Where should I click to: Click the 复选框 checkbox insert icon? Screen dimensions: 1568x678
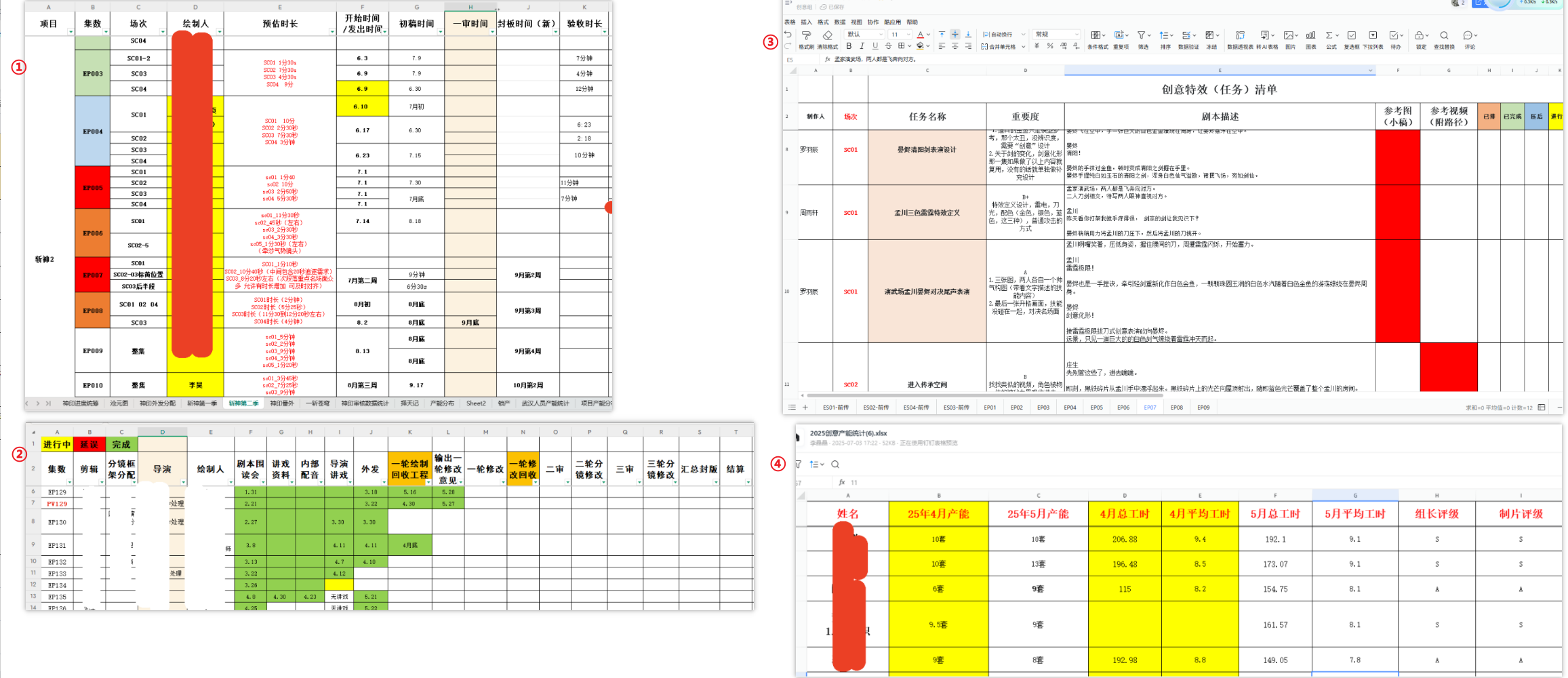tap(1351, 36)
